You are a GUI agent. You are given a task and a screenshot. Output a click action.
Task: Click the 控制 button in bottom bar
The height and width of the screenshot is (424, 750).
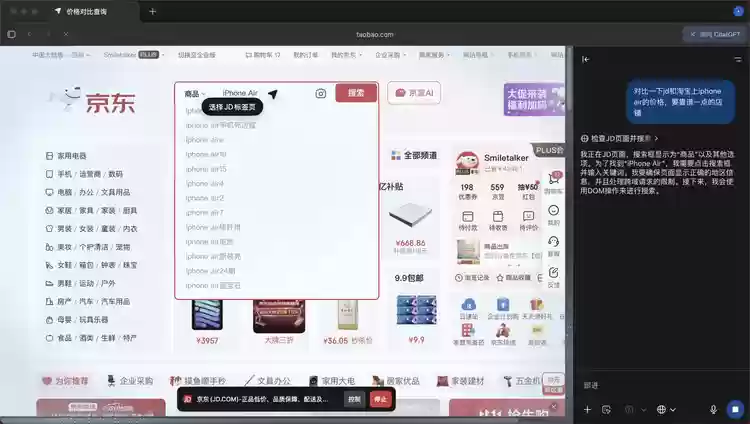[x=354, y=399]
